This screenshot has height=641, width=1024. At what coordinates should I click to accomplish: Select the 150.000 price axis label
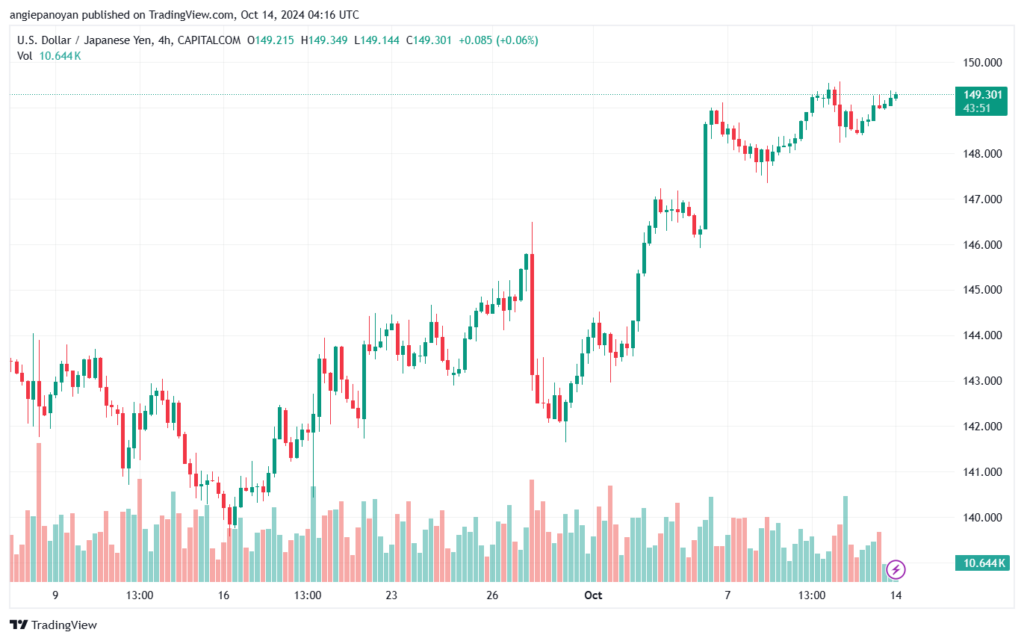point(982,63)
